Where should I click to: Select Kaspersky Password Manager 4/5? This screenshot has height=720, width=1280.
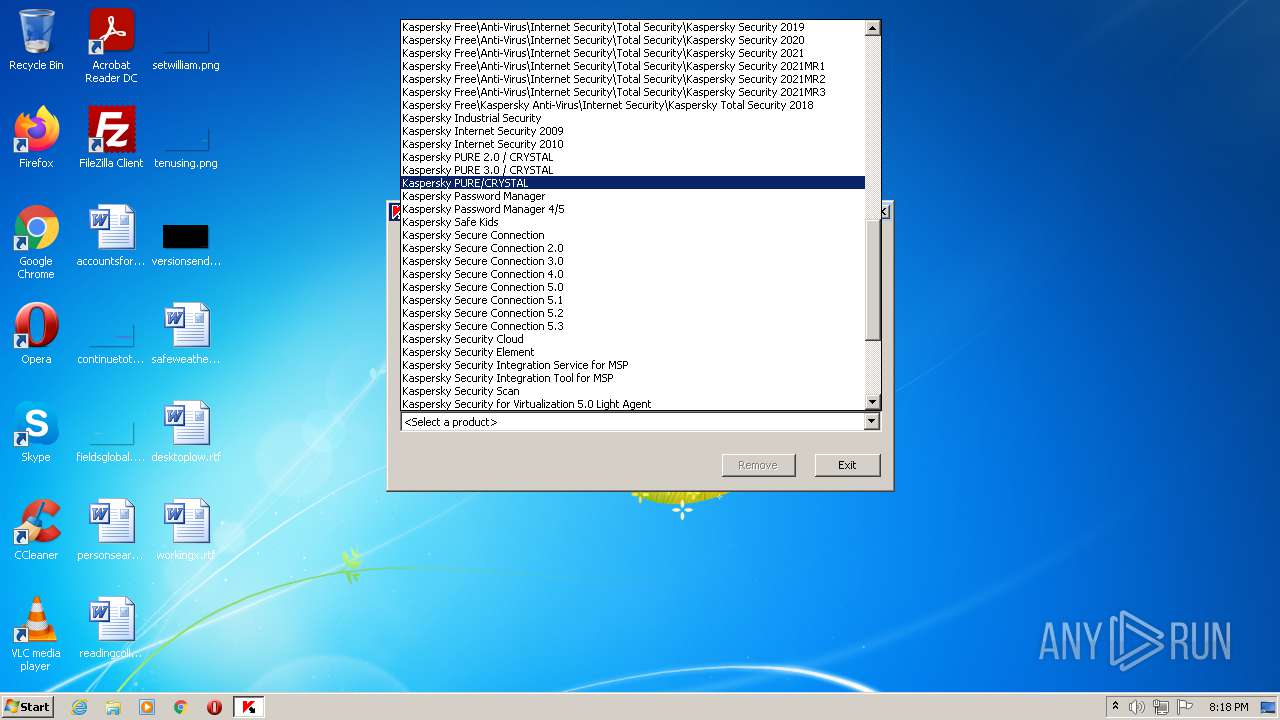pos(633,209)
